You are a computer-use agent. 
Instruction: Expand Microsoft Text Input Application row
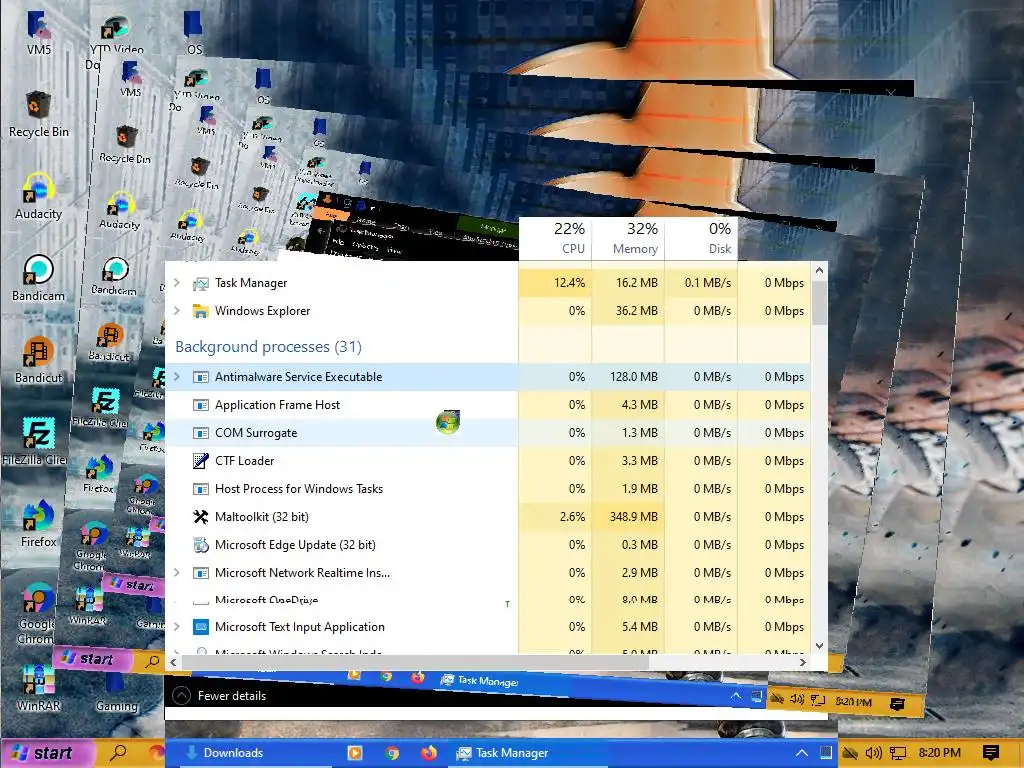pyautogui.click(x=177, y=627)
